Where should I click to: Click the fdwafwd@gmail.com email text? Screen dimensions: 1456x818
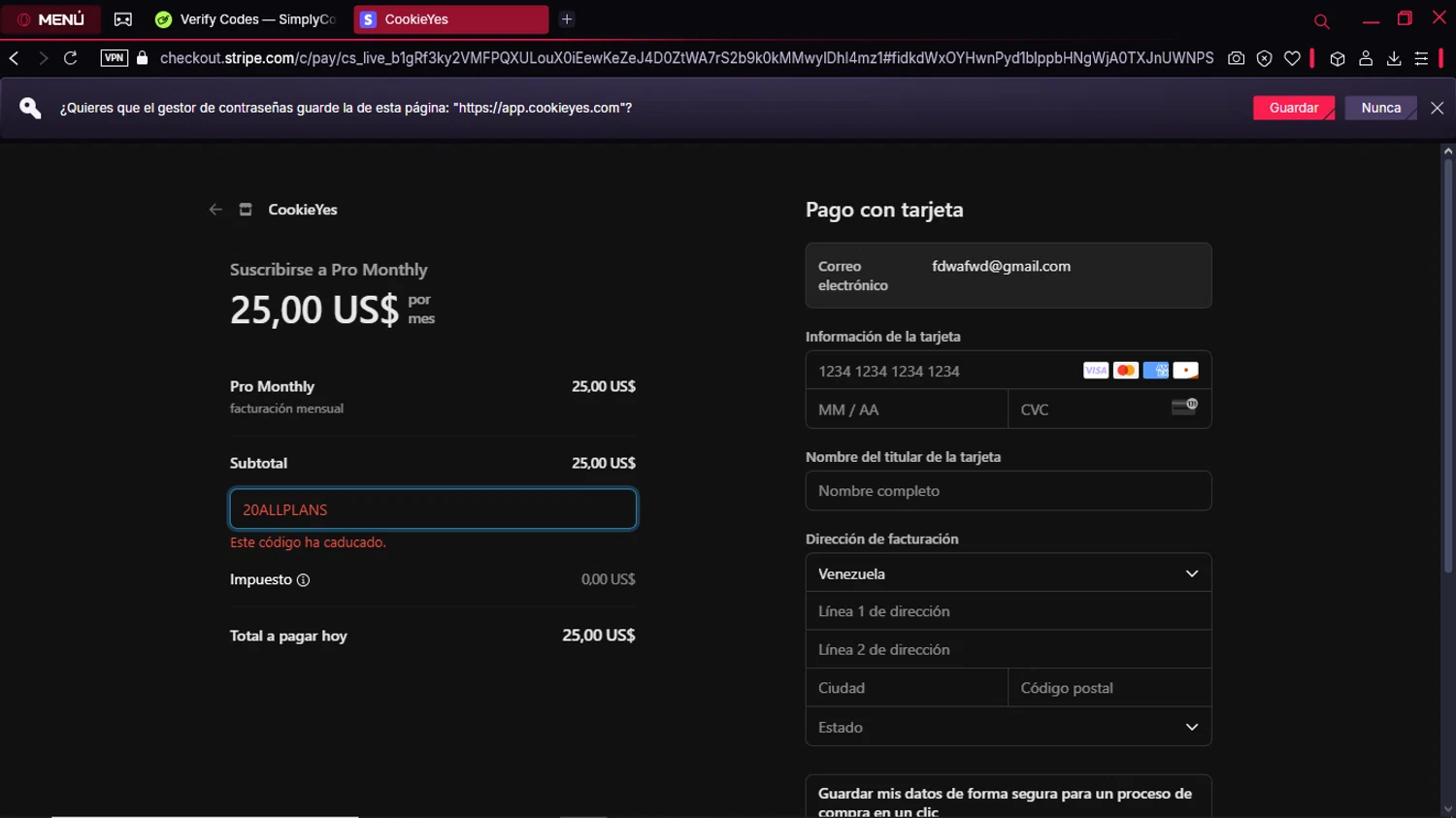[1001, 266]
